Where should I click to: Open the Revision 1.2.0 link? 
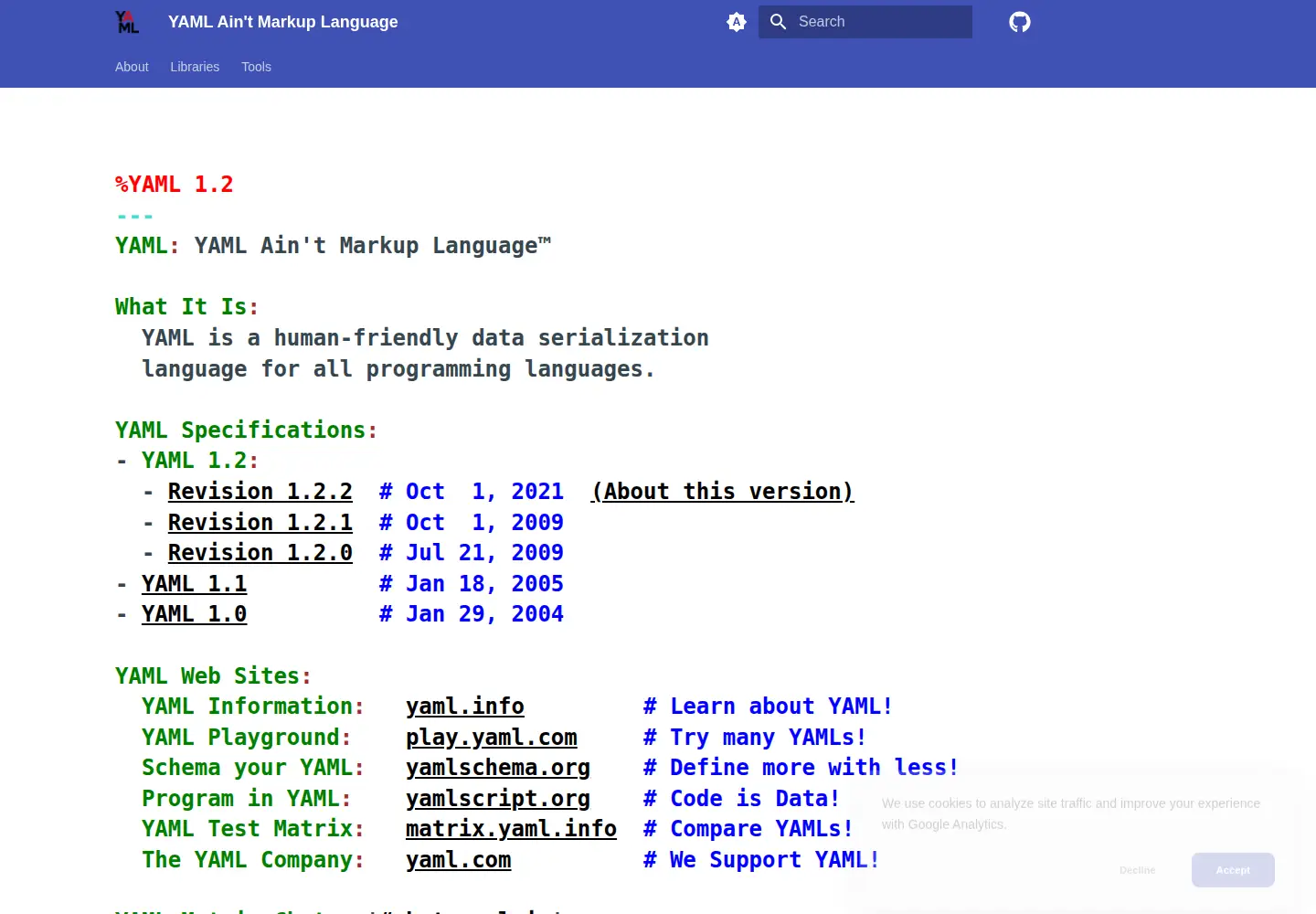260,553
